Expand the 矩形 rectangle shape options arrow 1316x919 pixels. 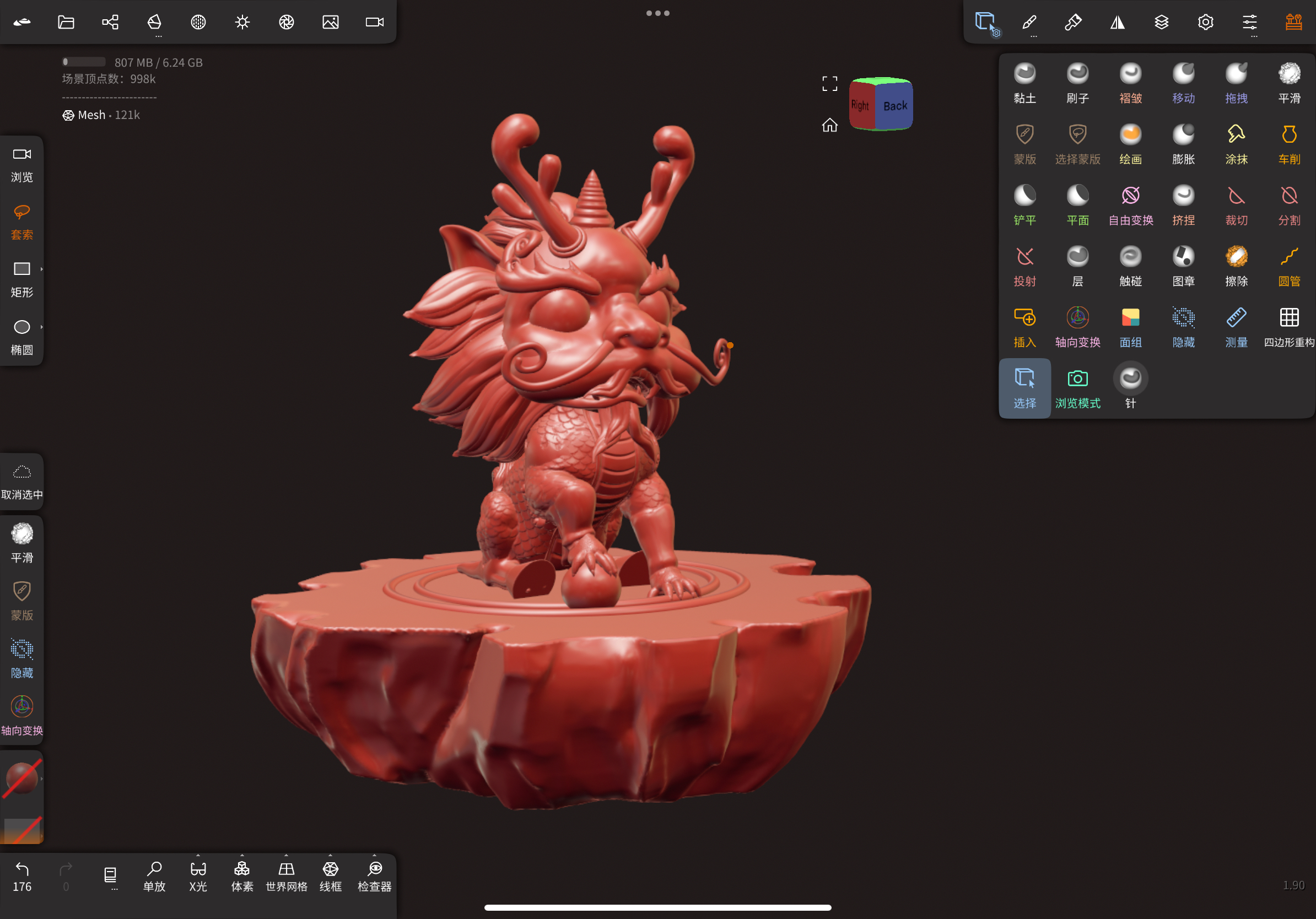[42, 269]
